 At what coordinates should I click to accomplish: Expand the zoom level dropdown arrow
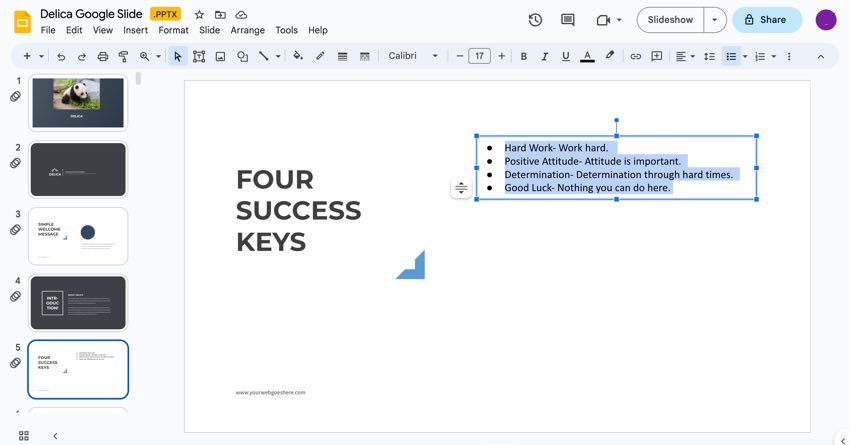click(158, 56)
